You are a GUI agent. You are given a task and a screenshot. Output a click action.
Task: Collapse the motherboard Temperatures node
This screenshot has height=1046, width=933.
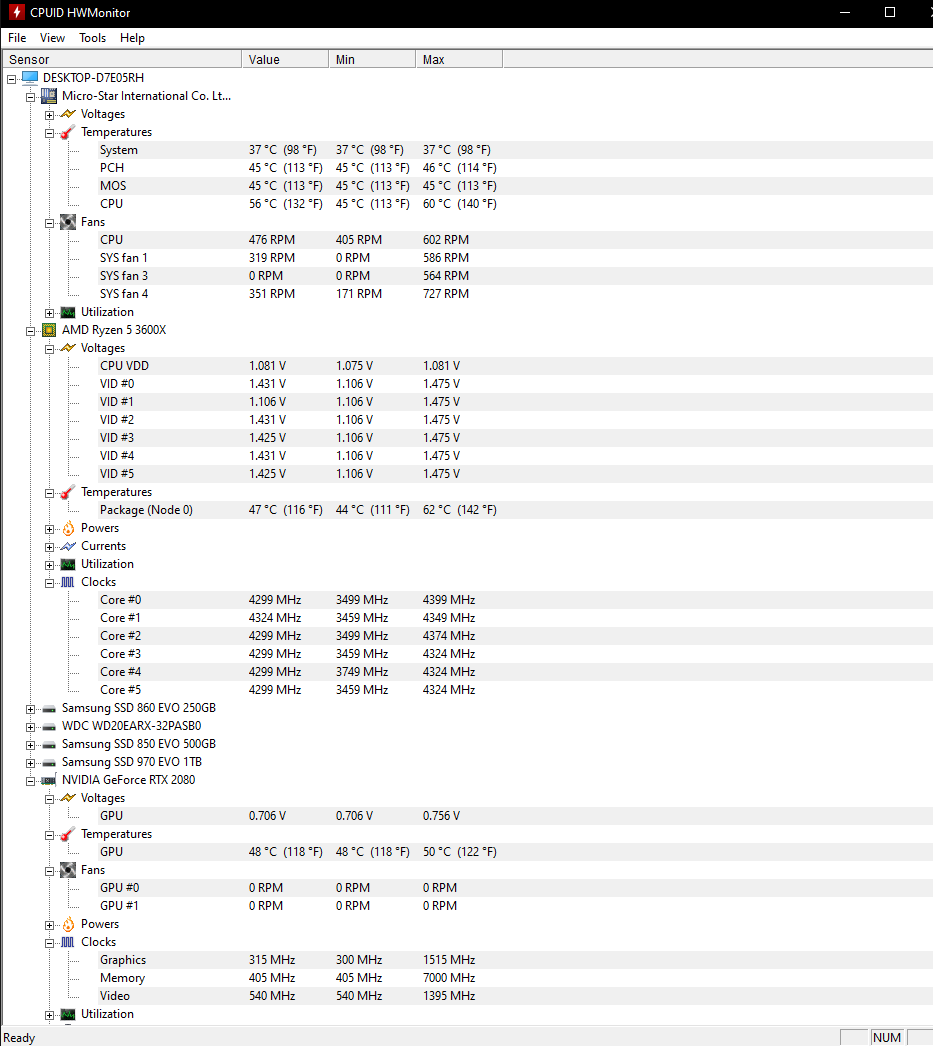[49, 133]
